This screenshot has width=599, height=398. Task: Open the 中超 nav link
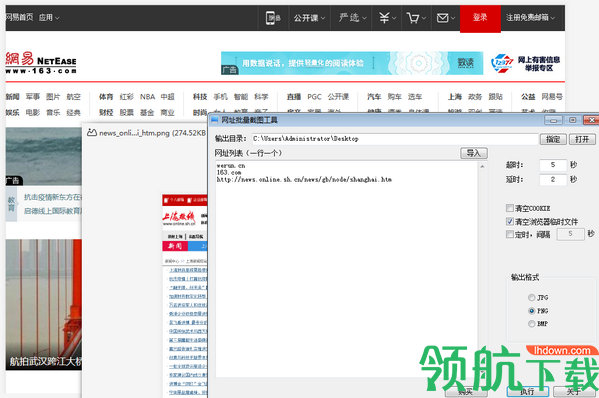point(168,97)
